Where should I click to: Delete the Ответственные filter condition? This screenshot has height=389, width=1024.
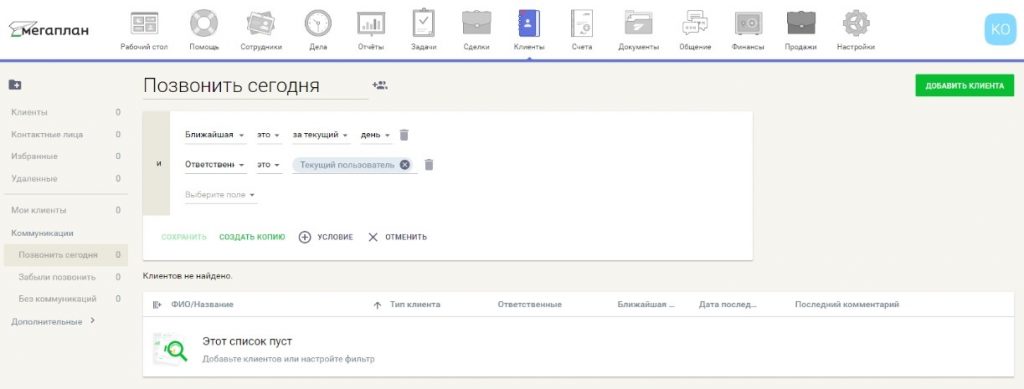(x=428, y=164)
